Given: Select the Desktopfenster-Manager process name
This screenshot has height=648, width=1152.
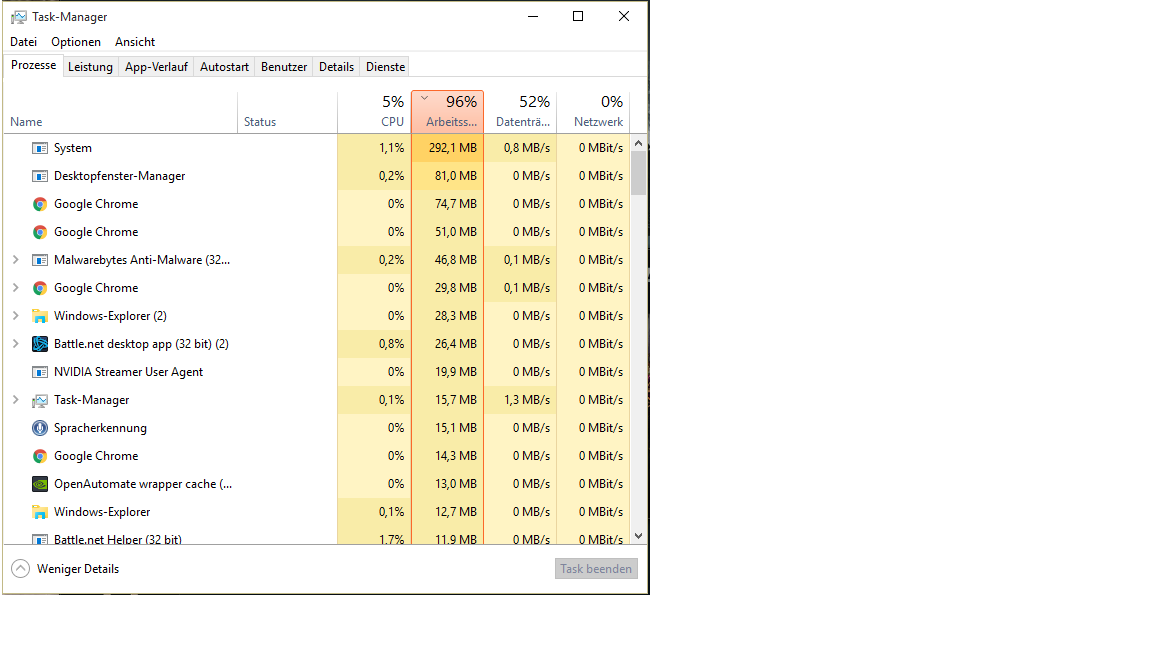Looking at the screenshot, I should click(x=119, y=176).
